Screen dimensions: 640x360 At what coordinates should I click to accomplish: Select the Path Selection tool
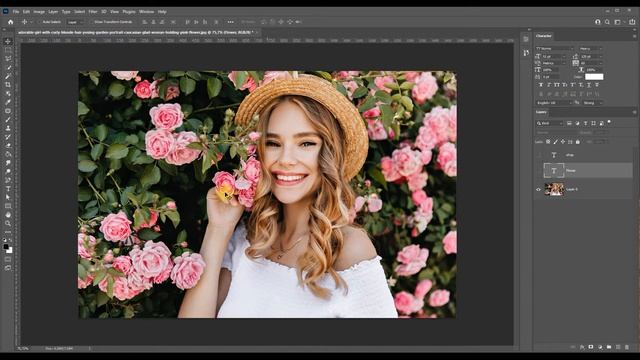[8, 197]
